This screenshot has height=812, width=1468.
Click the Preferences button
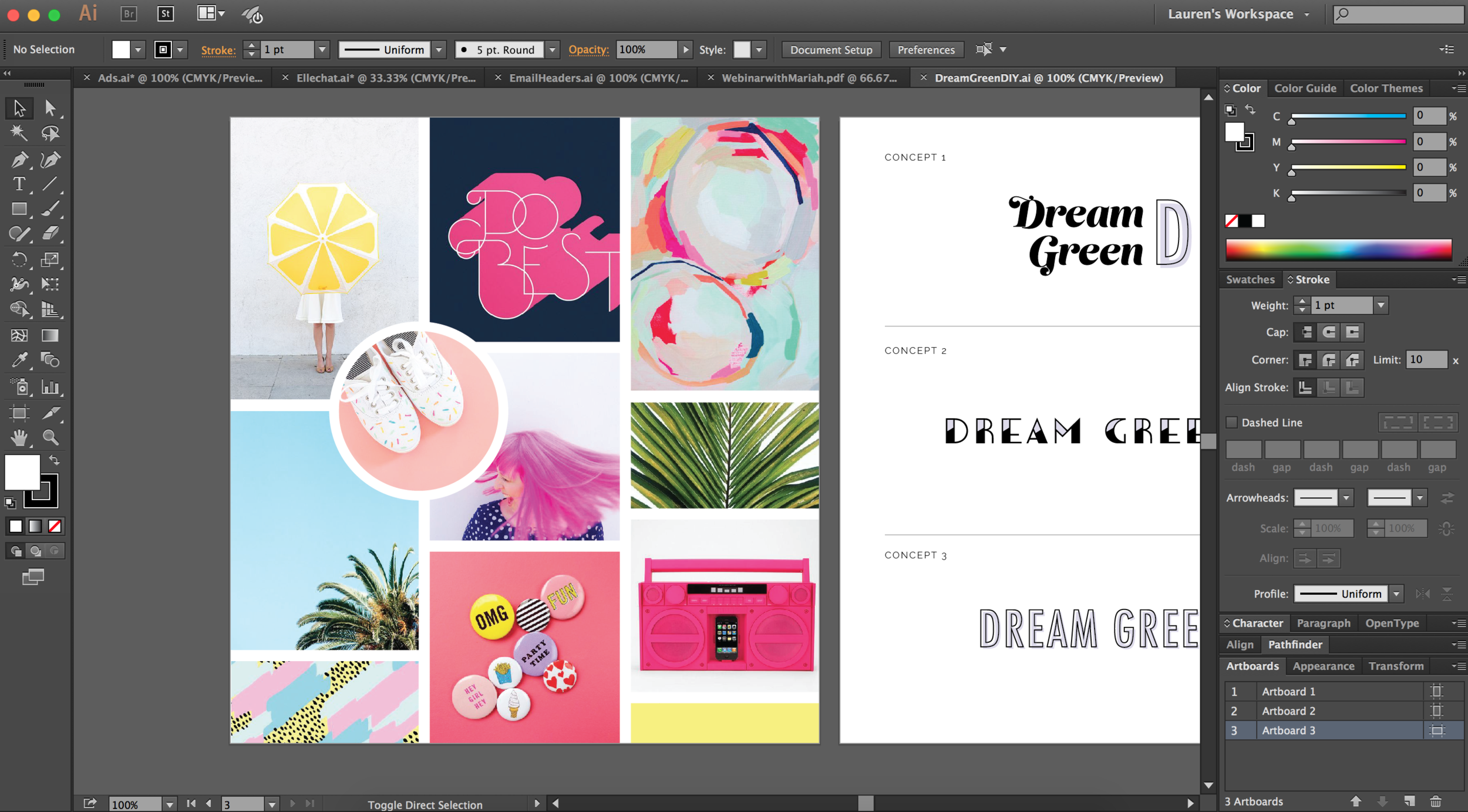pos(925,50)
